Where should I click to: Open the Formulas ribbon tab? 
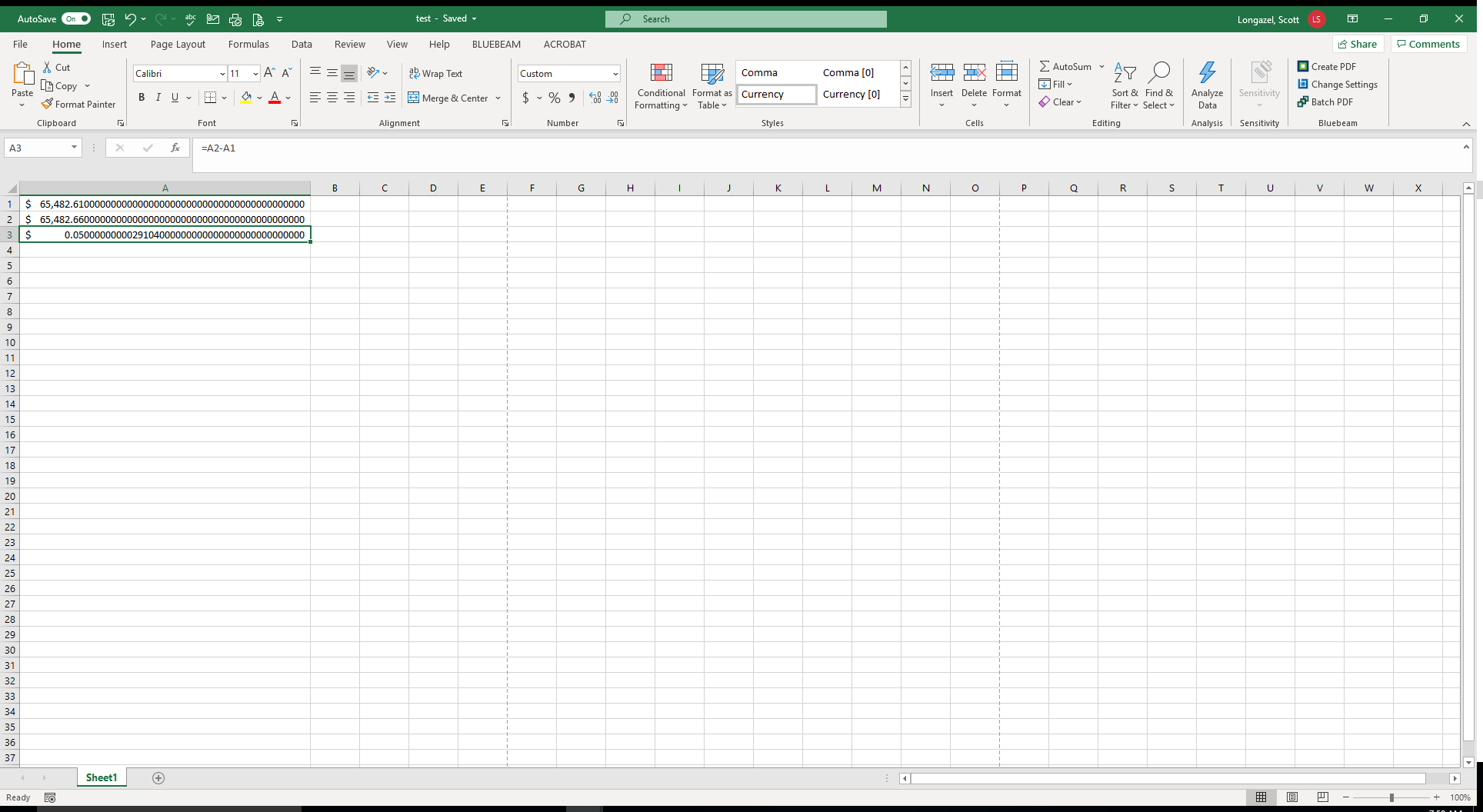click(x=248, y=44)
